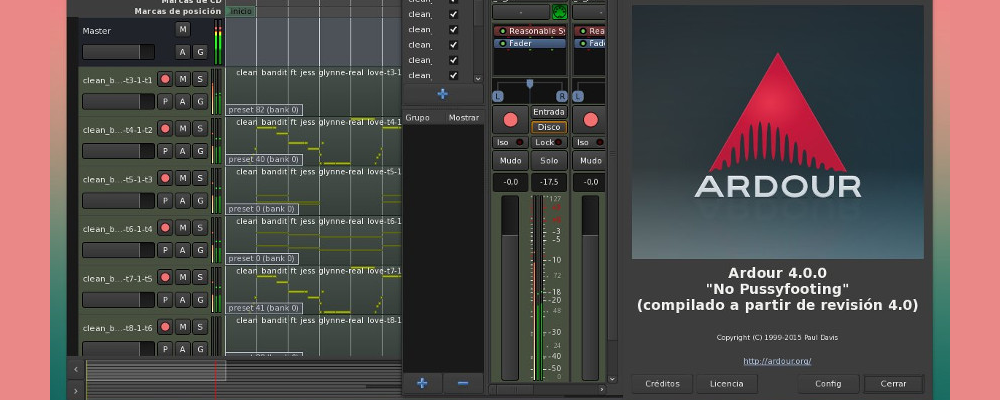Click the Config button in About dialog
This screenshot has width=1000, height=400.
pyautogui.click(x=828, y=384)
